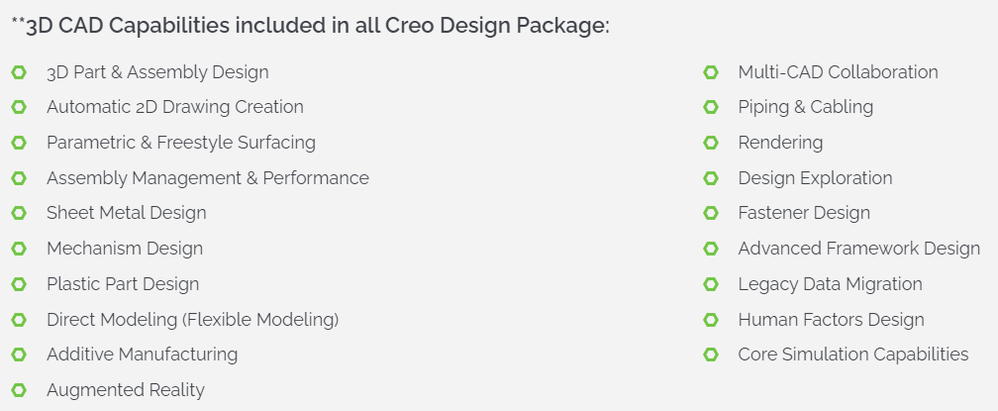This screenshot has width=998, height=411.
Task: Click the 3D CAD Capabilities heading
Action: pos(311,26)
